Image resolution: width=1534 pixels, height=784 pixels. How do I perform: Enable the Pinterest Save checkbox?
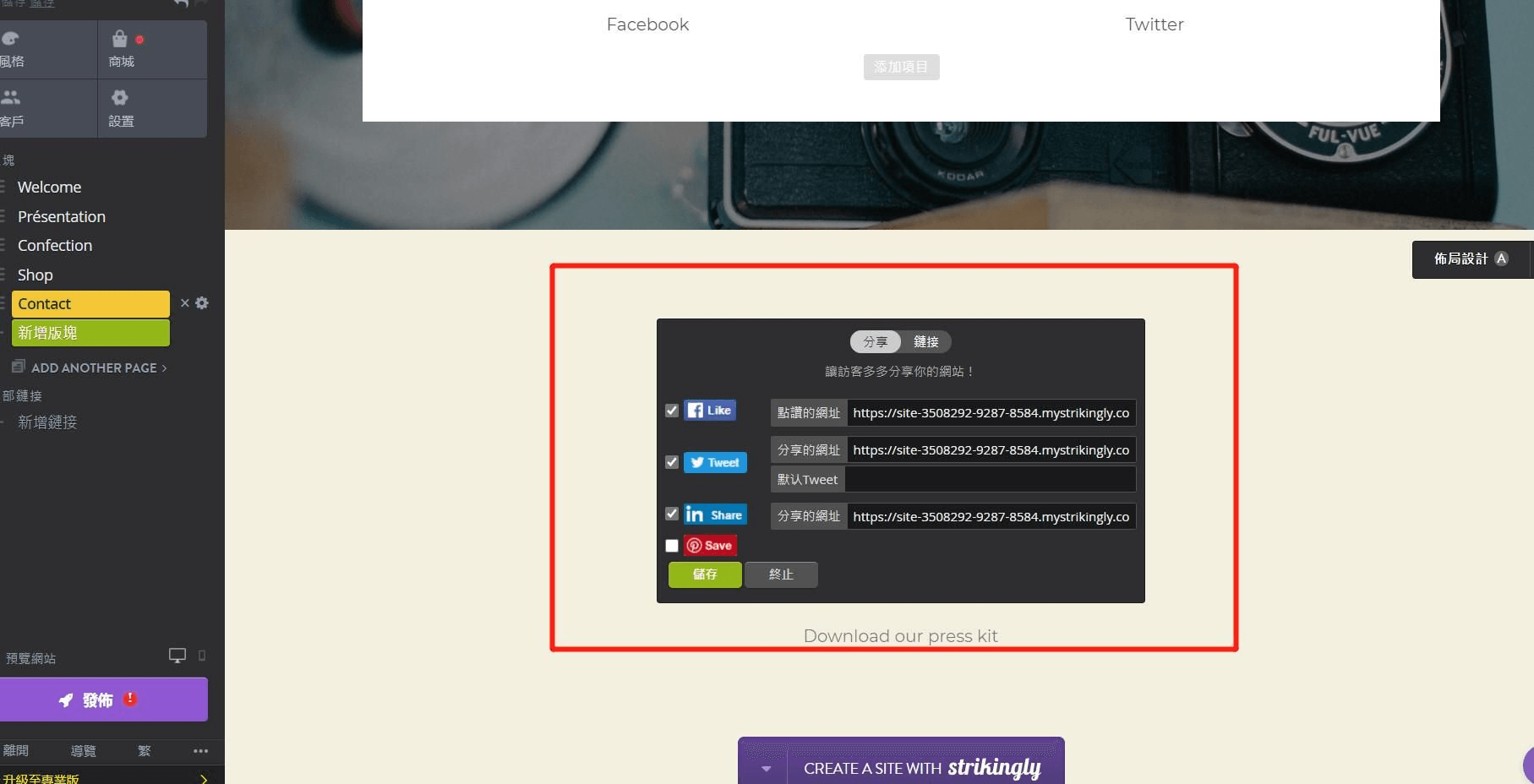click(x=672, y=546)
